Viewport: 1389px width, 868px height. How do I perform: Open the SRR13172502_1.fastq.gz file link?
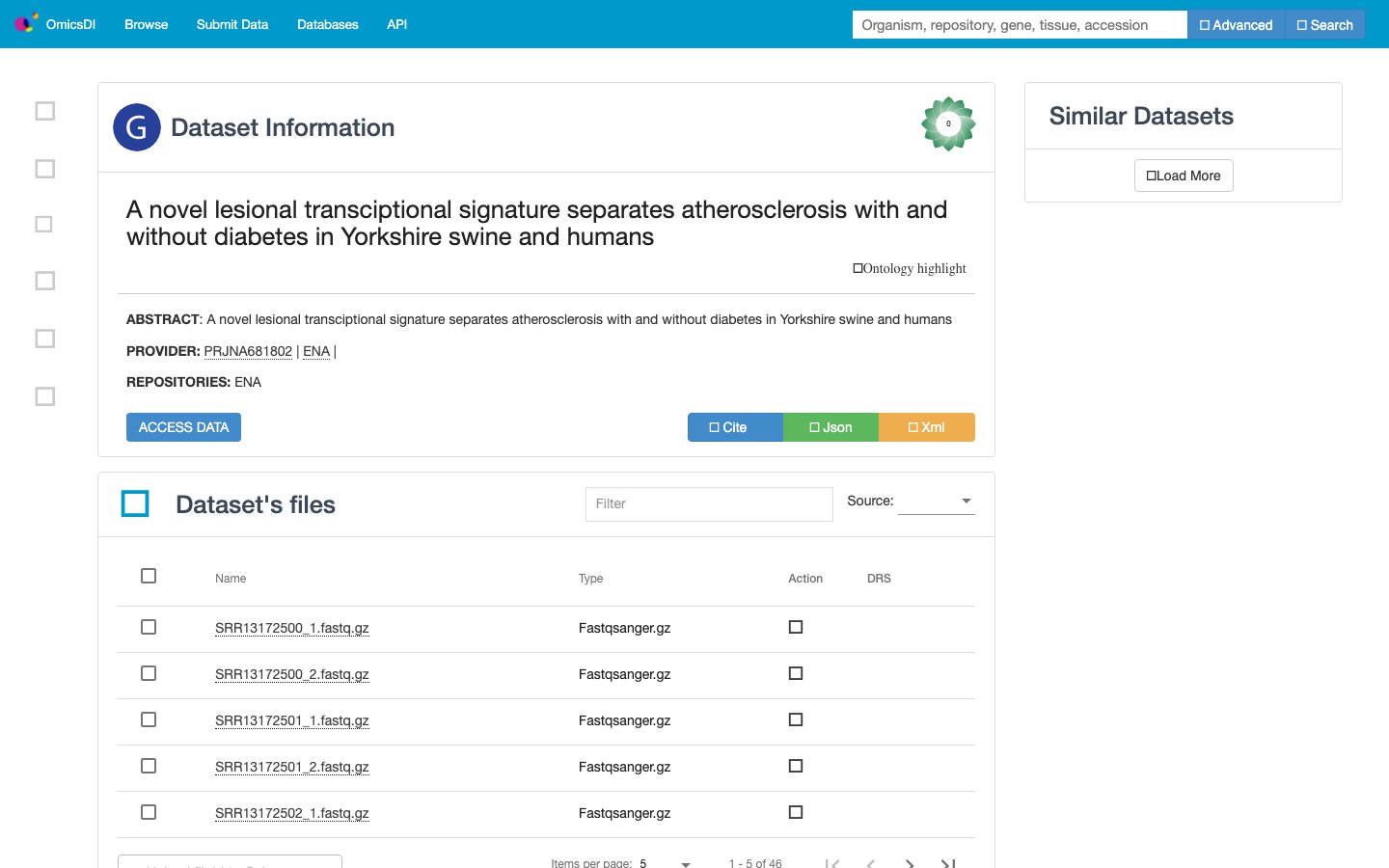pos(292,813)
